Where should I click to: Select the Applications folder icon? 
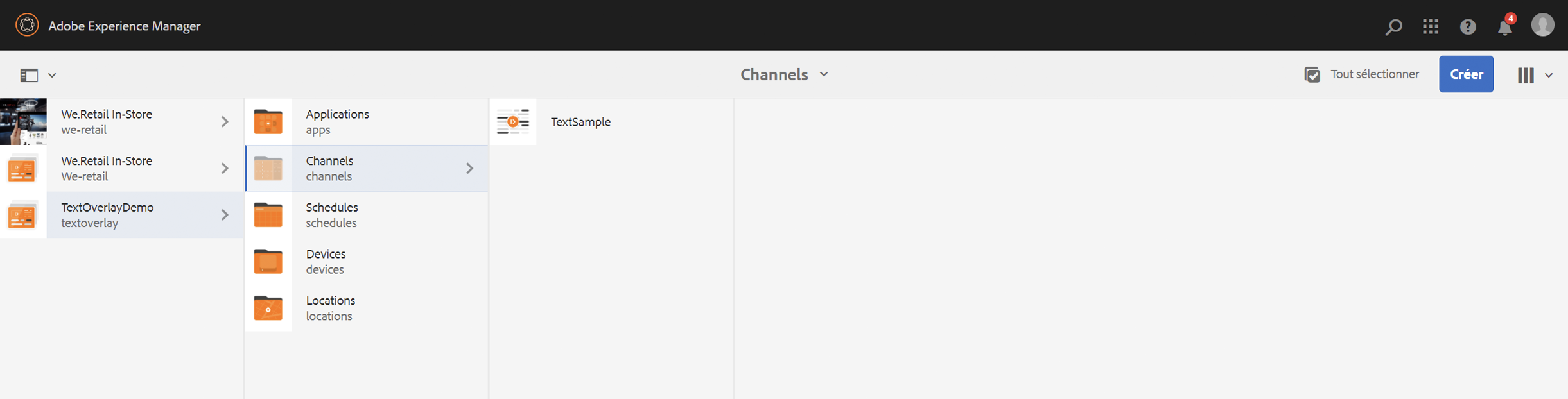268,121
